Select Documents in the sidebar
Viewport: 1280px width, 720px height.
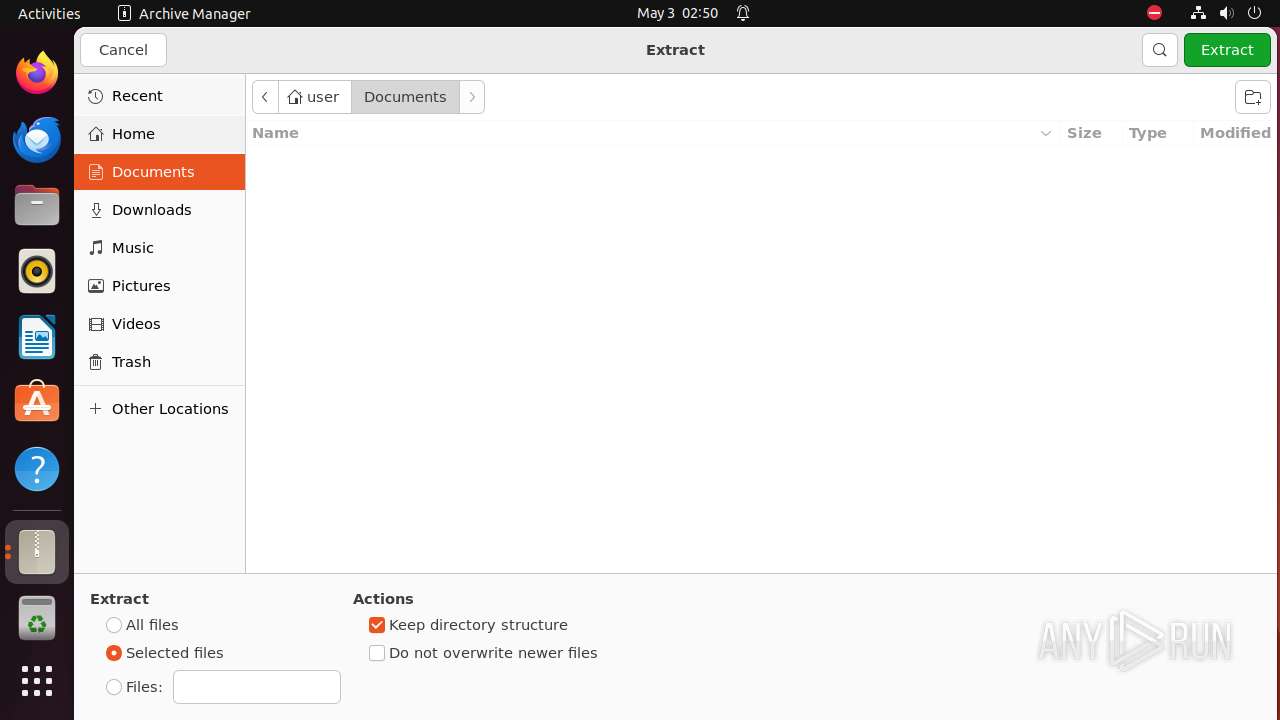tap(159, 172)
